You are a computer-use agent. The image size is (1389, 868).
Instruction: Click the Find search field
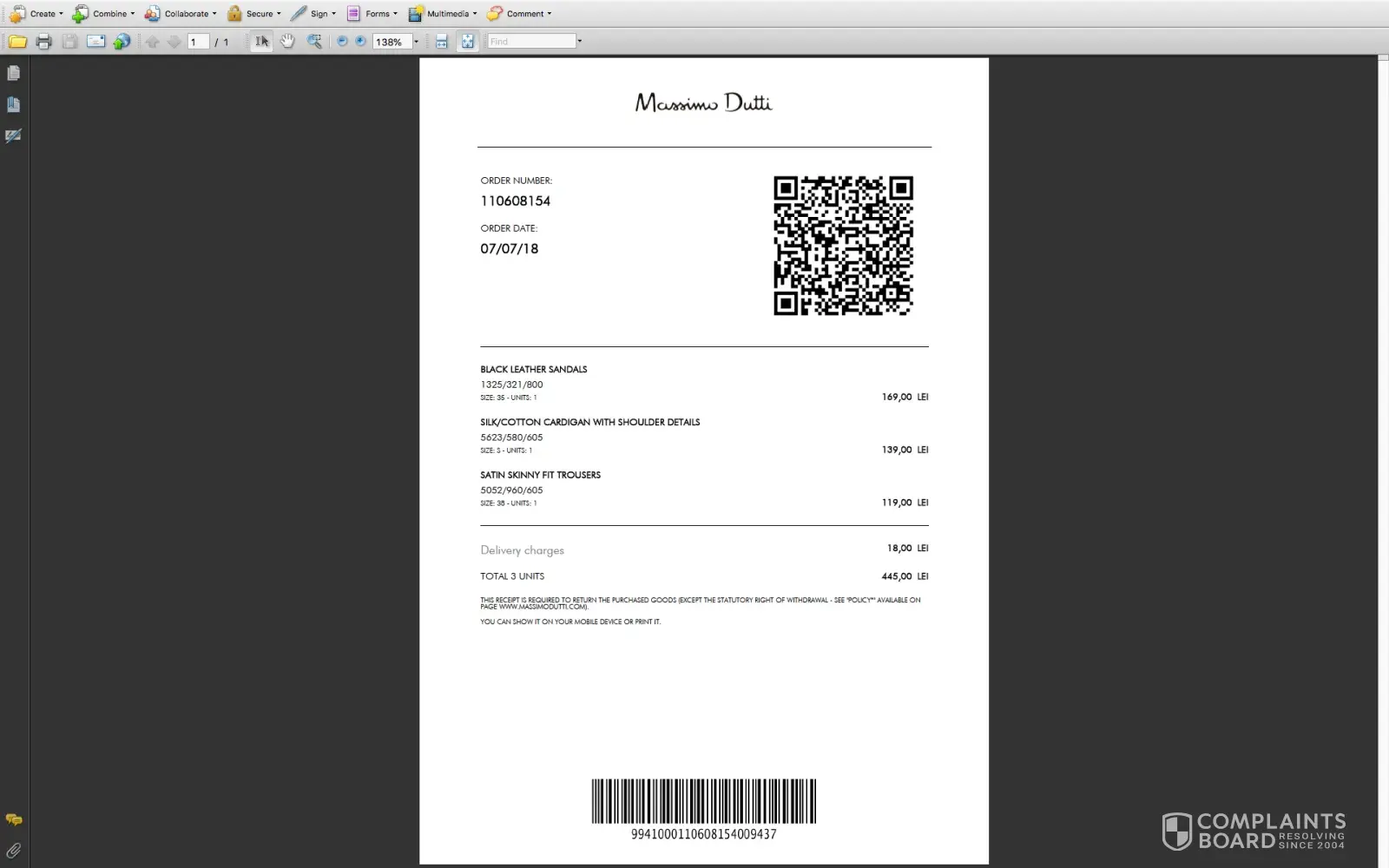531,42
